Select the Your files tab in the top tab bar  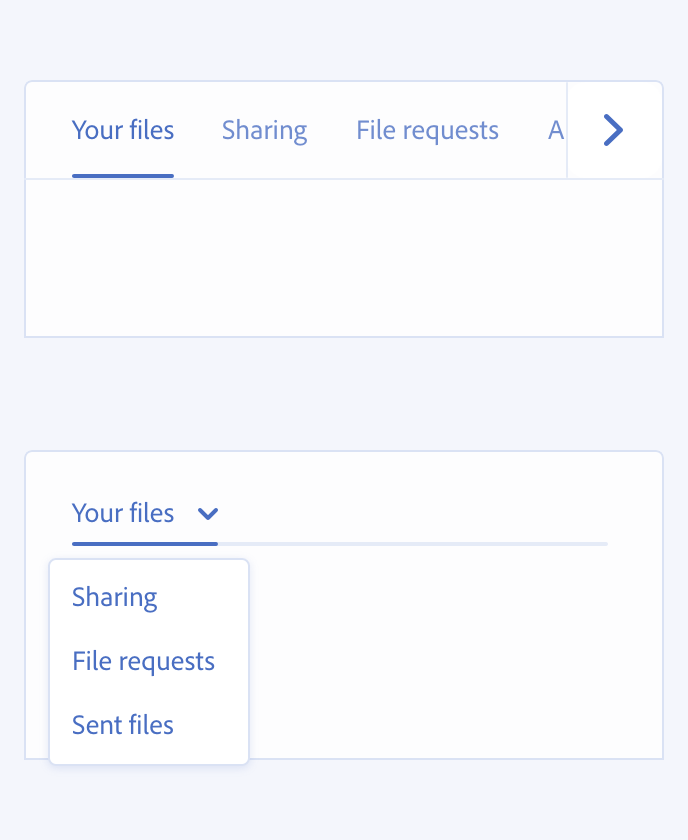pyautogui.click(x=123, y=130)
